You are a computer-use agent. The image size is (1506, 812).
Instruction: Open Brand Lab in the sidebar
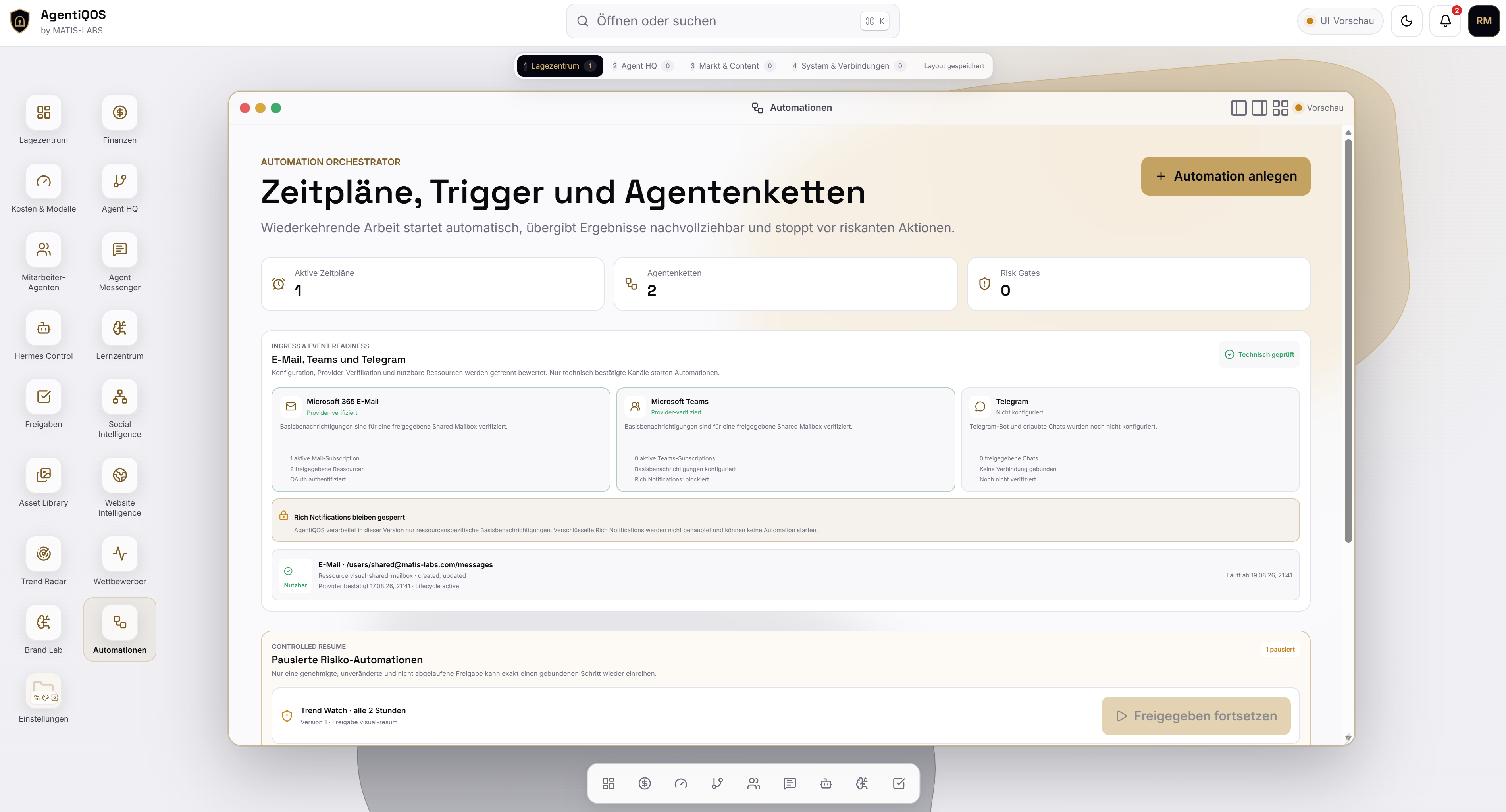pyautogui.click(x=43, y=622)
